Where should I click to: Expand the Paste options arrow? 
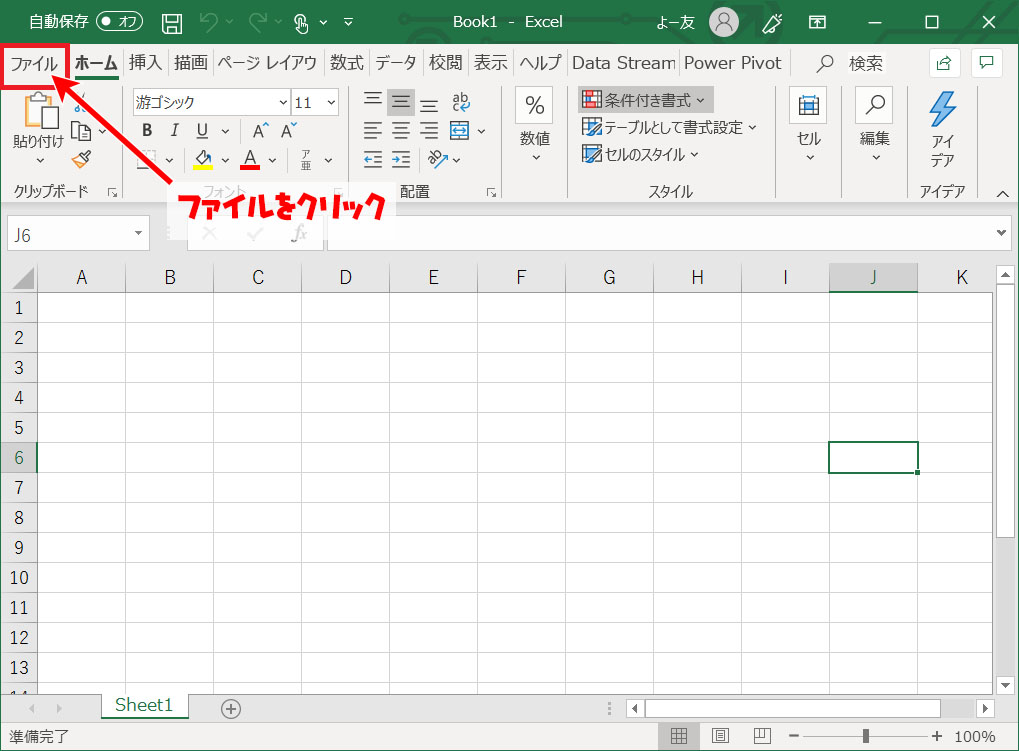click(x=40, y=160)
